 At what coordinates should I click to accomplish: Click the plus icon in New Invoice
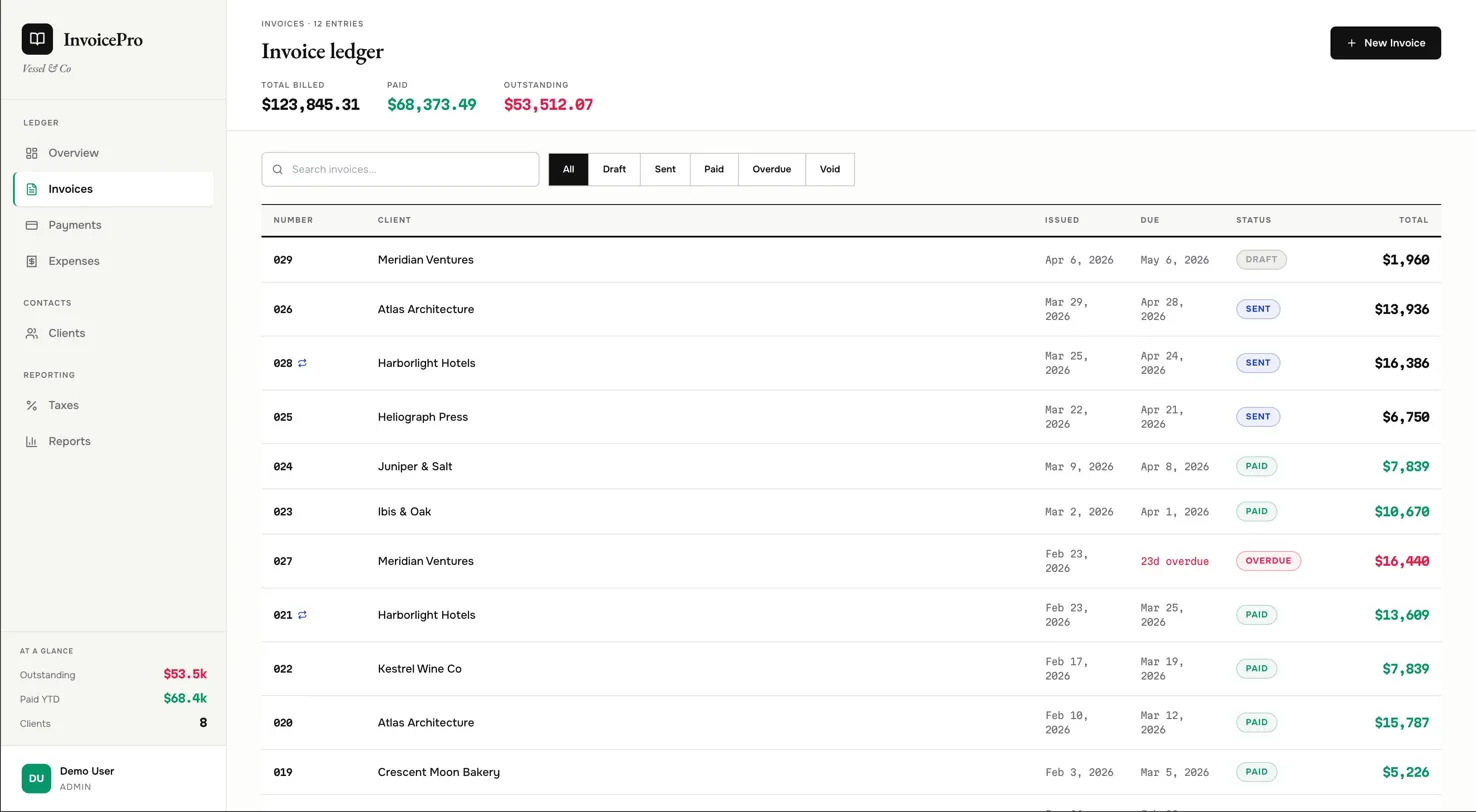click(x=1352, y=43)
